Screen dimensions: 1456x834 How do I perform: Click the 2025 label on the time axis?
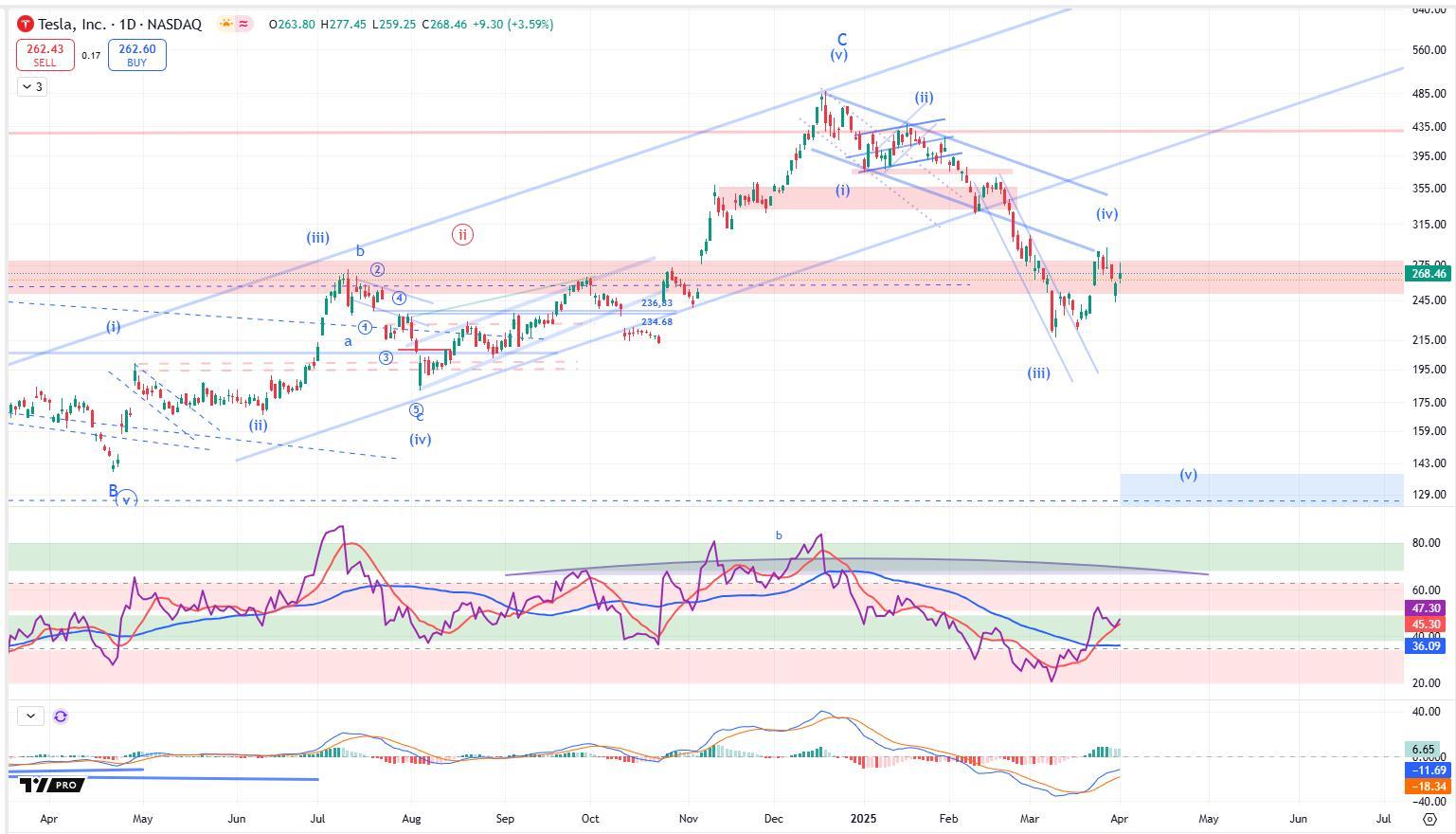pos(863,819)
